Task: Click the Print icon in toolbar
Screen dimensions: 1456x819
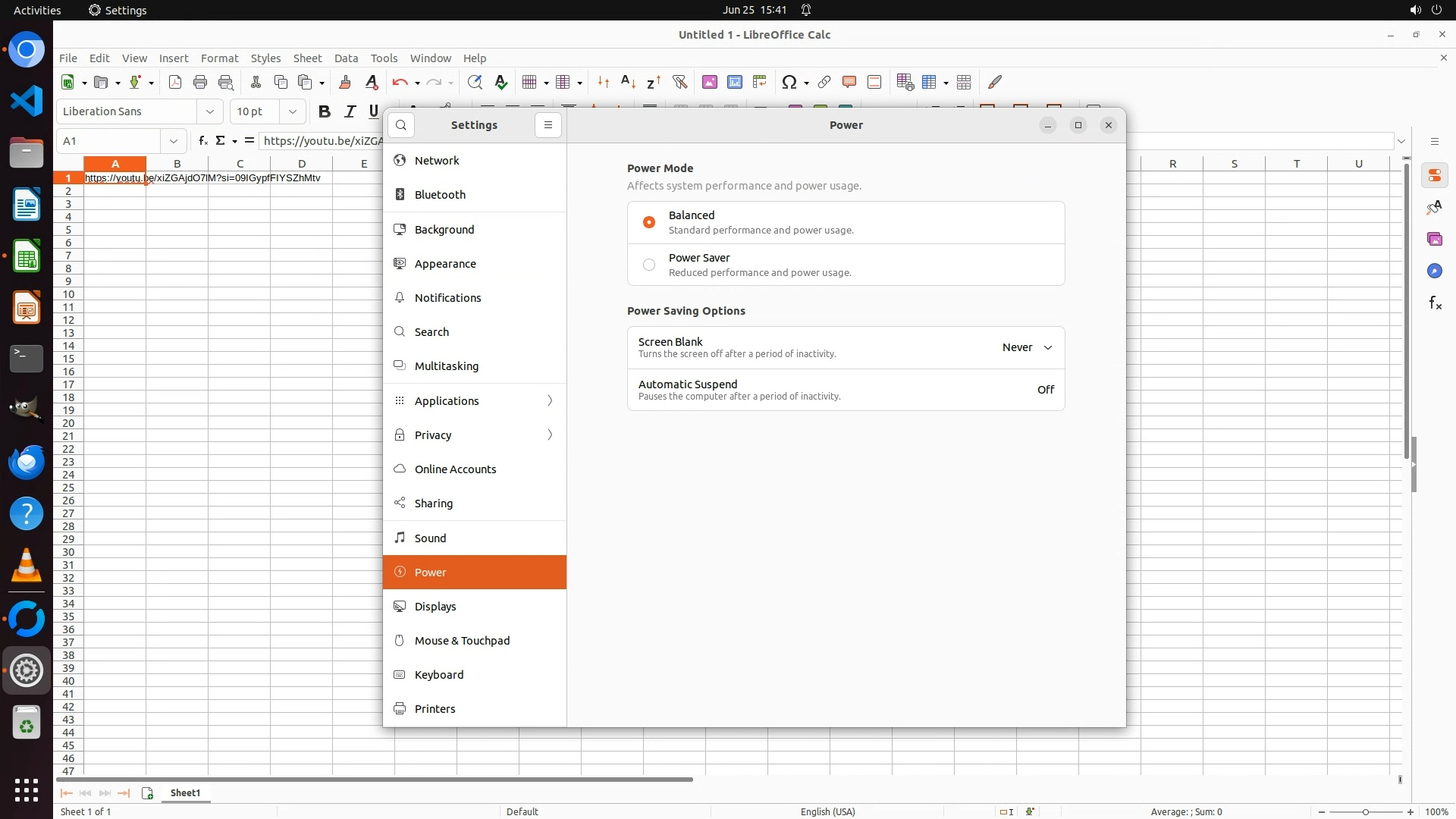Action: click(x=200, y=82)
